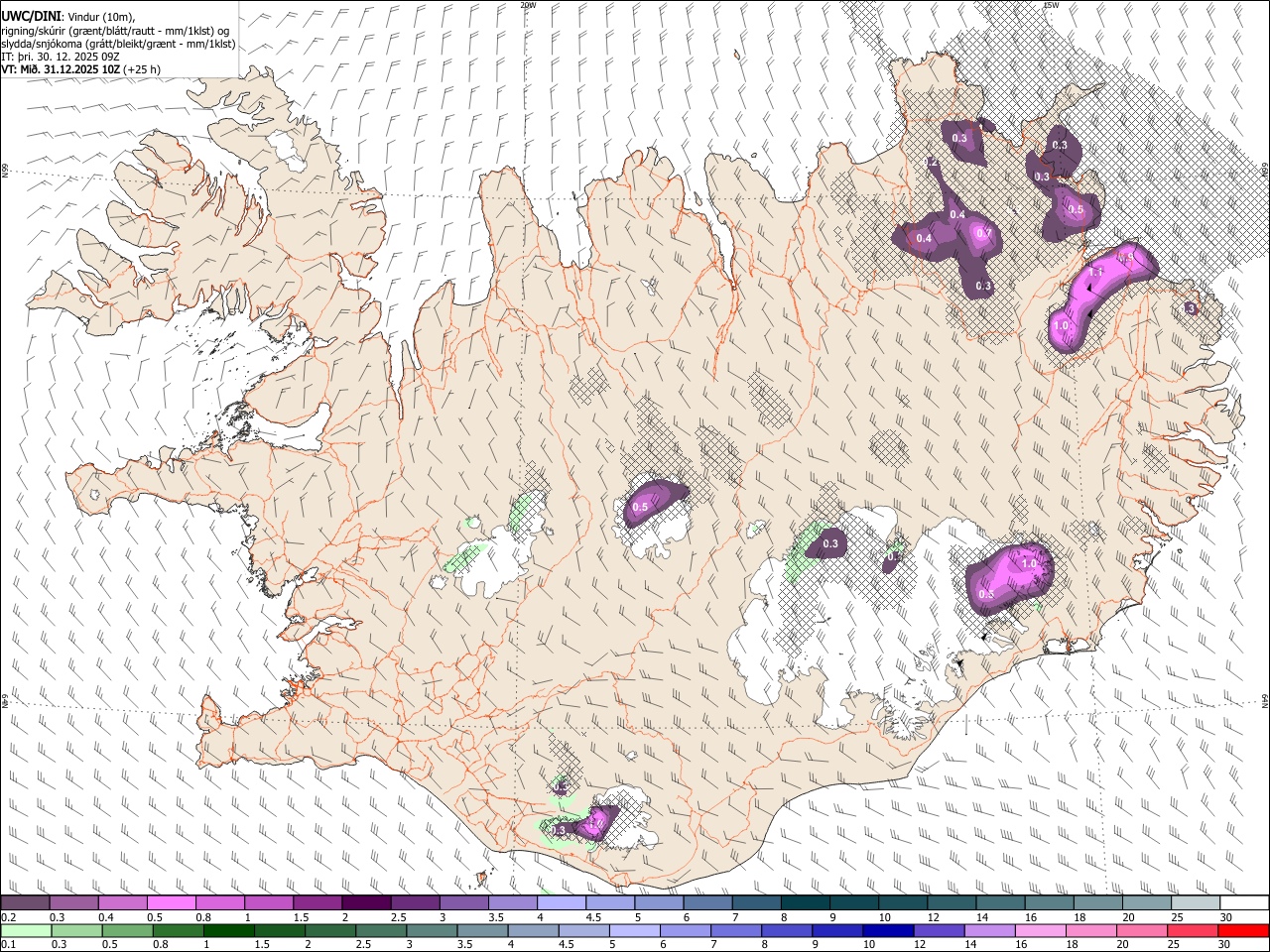Click the '(+25 h)' forecast offset
Screen dimensions: 1270x952
pos(143,69)
